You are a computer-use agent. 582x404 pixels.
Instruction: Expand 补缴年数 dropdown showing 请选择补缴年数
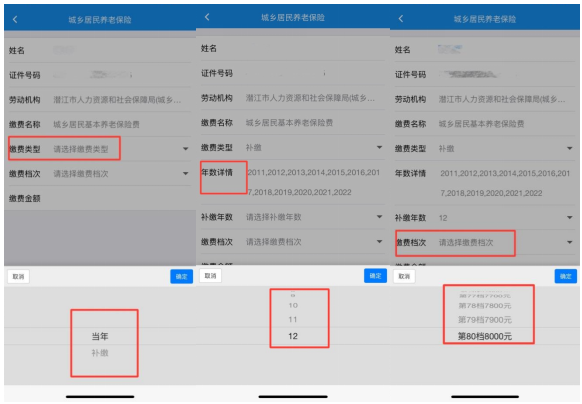coord(292,217)
